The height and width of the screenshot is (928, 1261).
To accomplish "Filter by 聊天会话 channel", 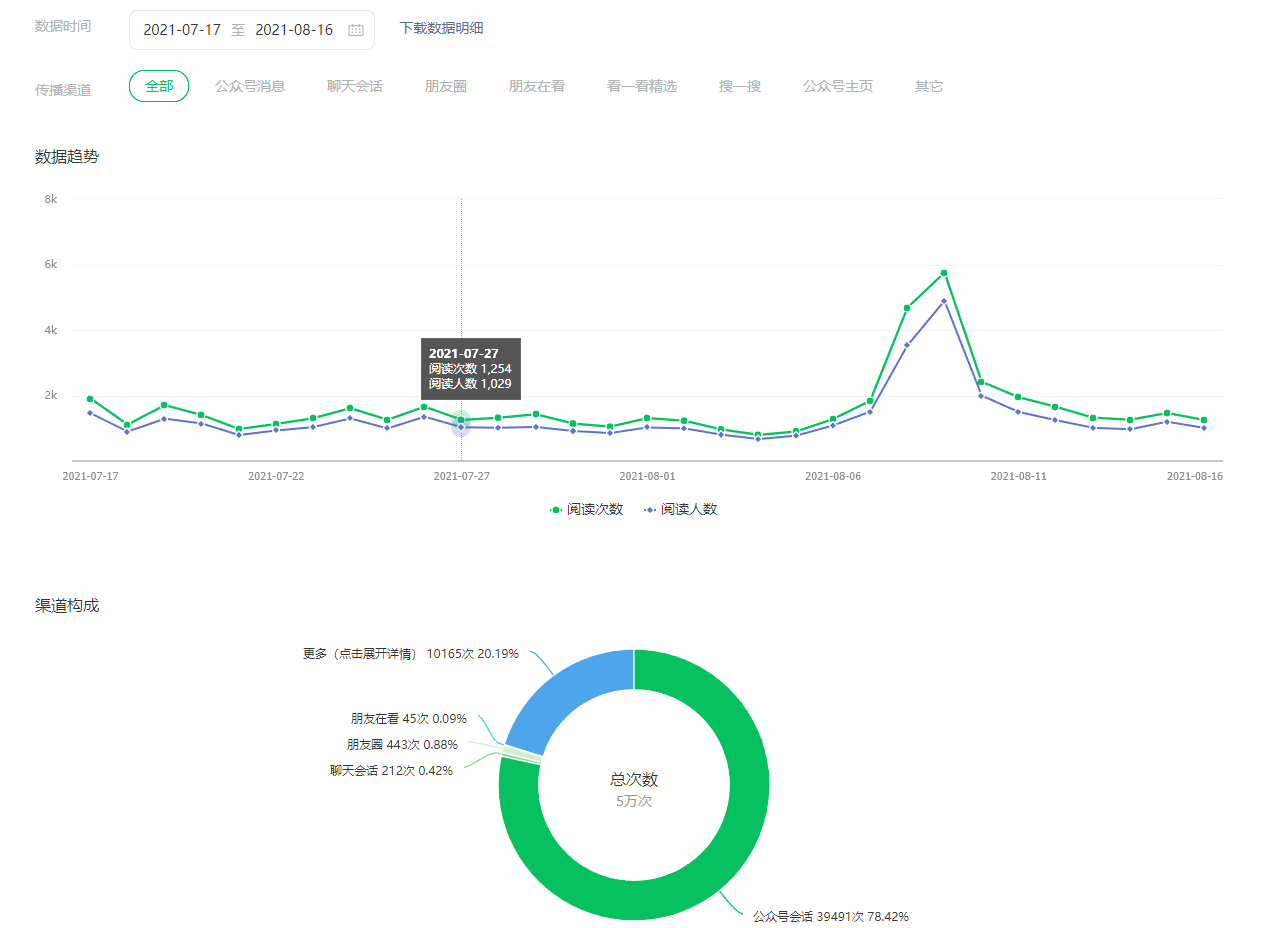I will point(355,86).
